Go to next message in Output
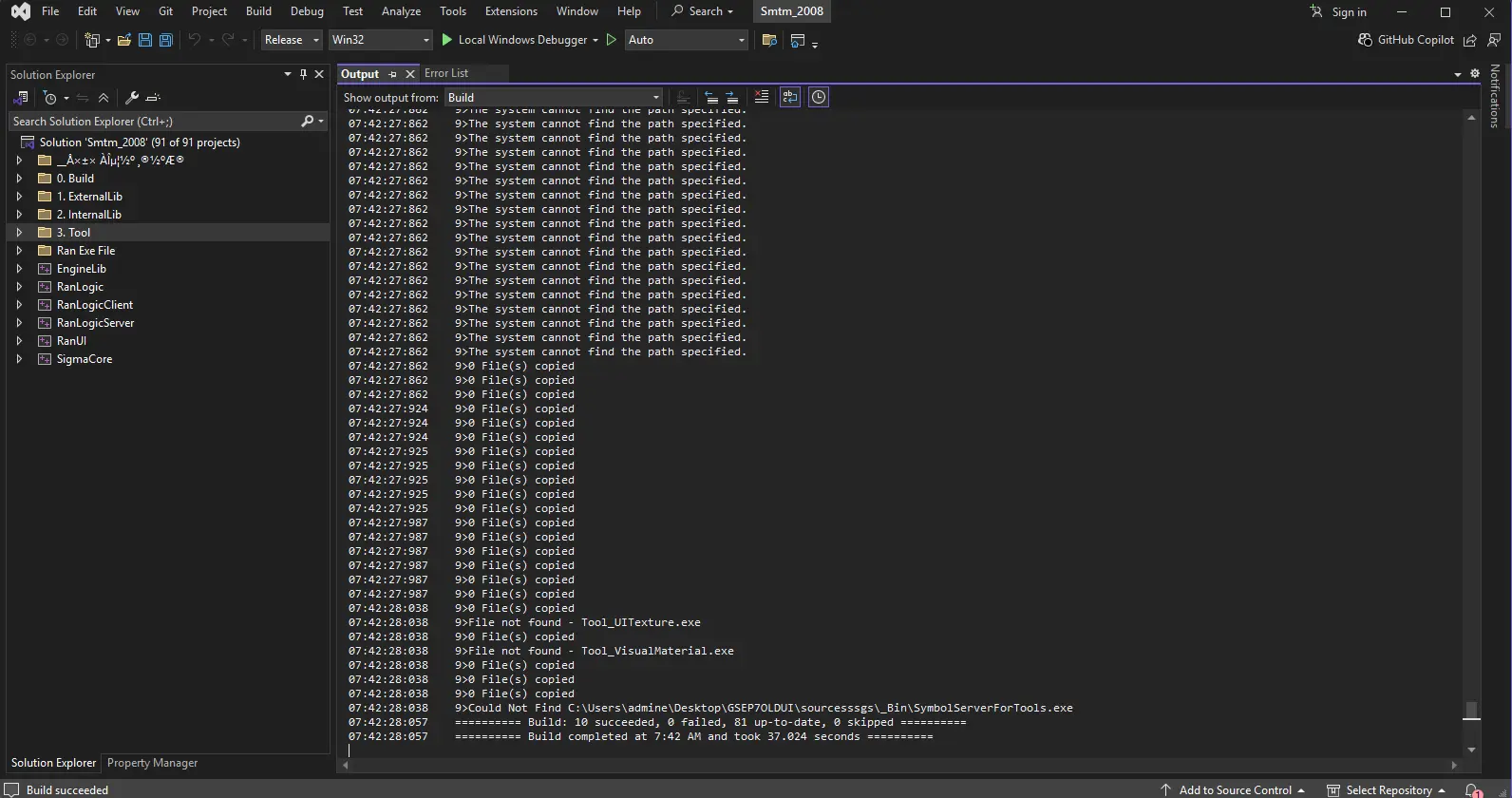 click(732, 97)
